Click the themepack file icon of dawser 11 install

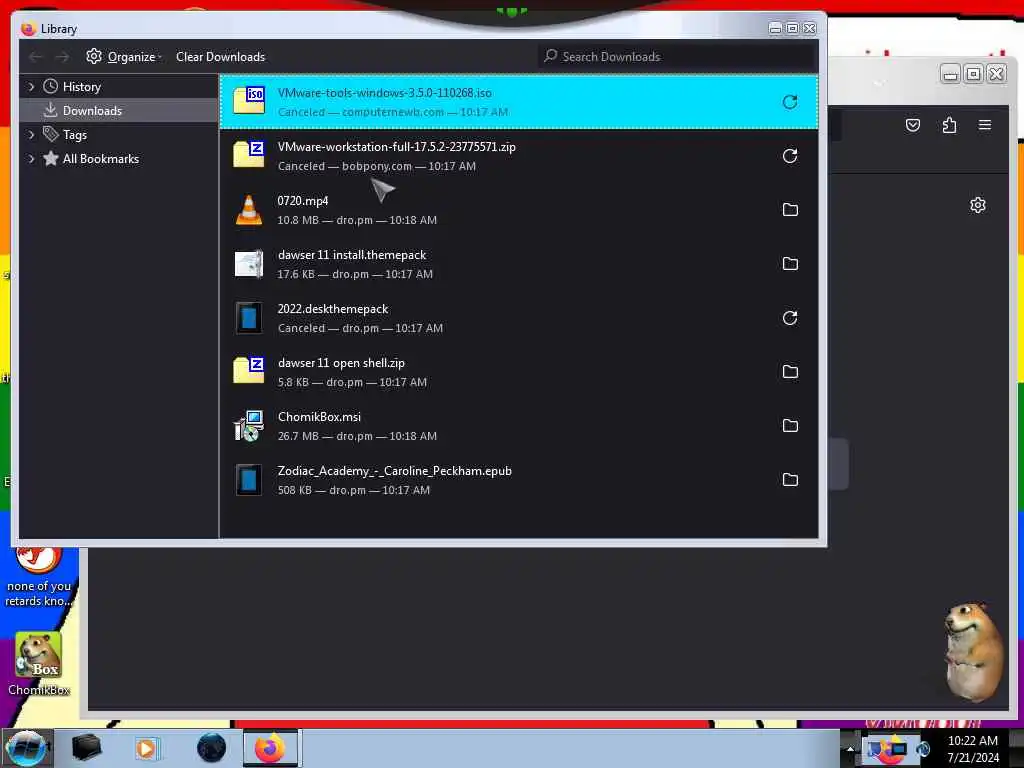(249, 264)
